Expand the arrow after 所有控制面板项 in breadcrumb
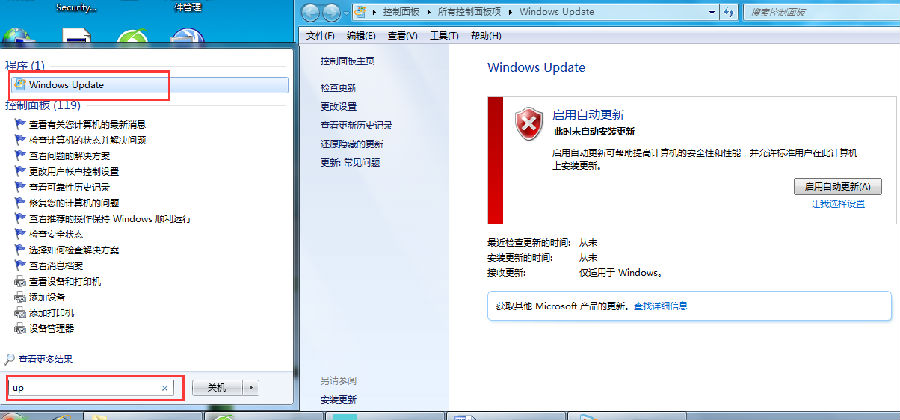Viewport: 900px width, 420px height. click(x=511, y=11)
